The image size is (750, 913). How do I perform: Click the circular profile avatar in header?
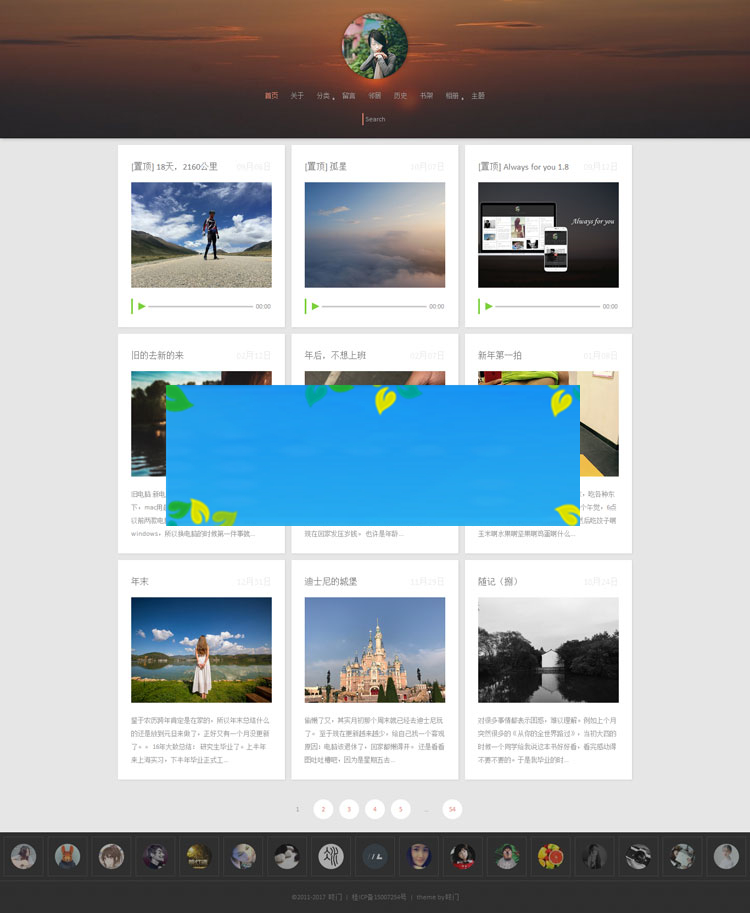click(x=375, y=46)
